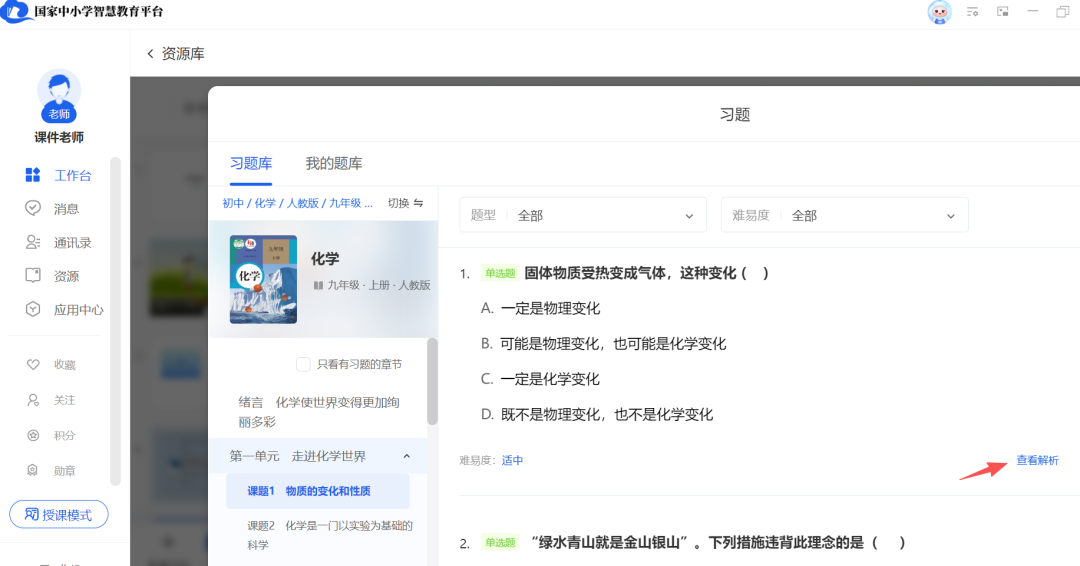The image size is (1080, 566).
Task: Switch to the 我的题库 tab
Action: tap(334, 164)
